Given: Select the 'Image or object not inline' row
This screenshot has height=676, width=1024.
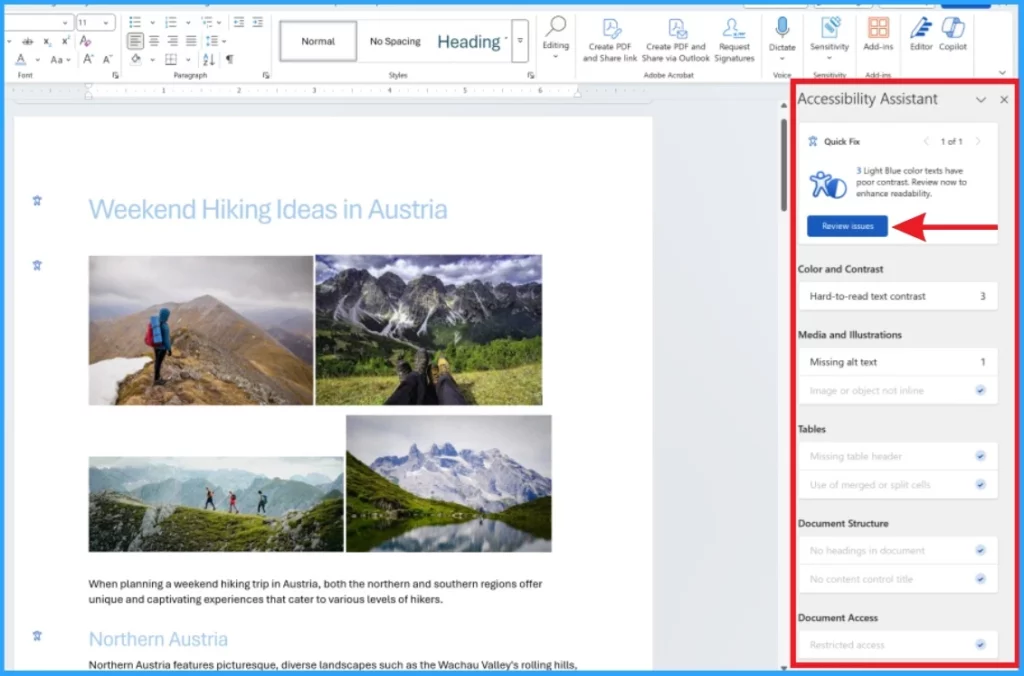Looking at the screenshot, I should (897, 391).
